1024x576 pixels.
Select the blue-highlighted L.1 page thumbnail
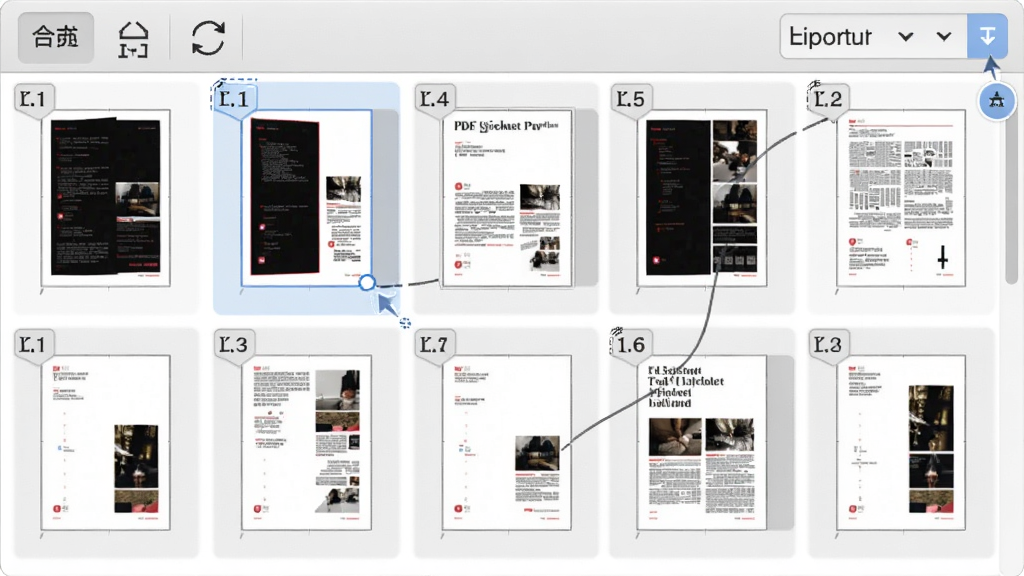tap(307, 198)
